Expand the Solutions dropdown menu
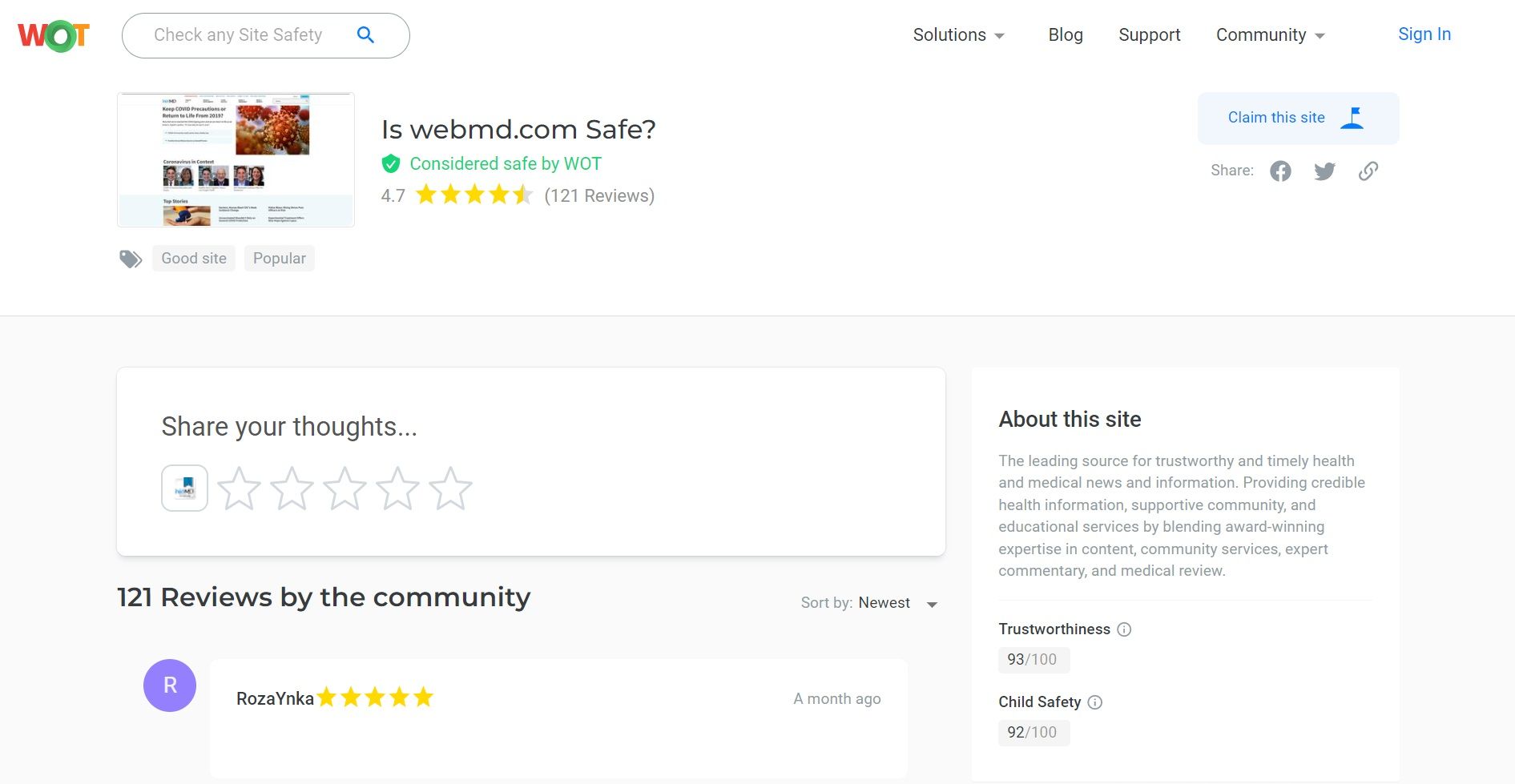Image resolution: width=1515 pixels, height=784 pixels. click(958, 35)
